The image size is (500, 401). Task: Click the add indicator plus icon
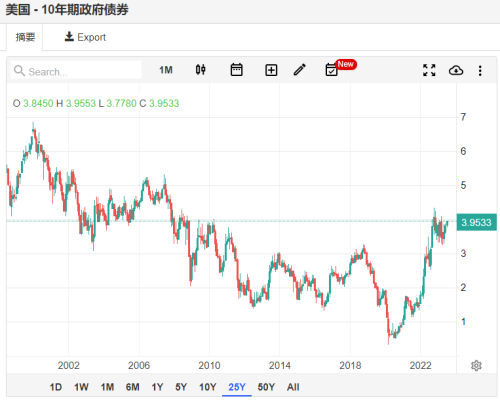[271, 70]
